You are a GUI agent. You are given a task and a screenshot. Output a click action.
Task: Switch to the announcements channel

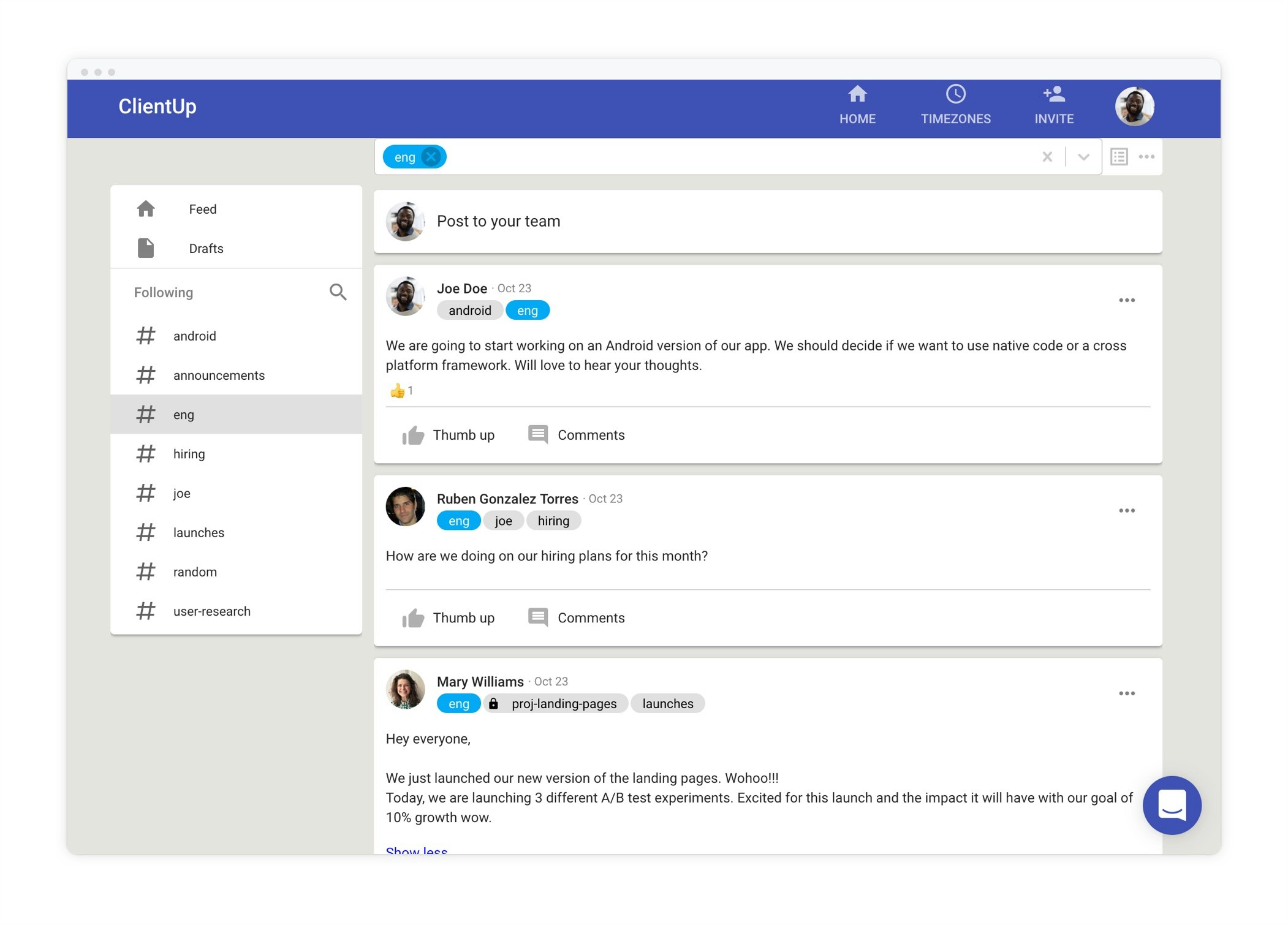click(x=219, y=375)
